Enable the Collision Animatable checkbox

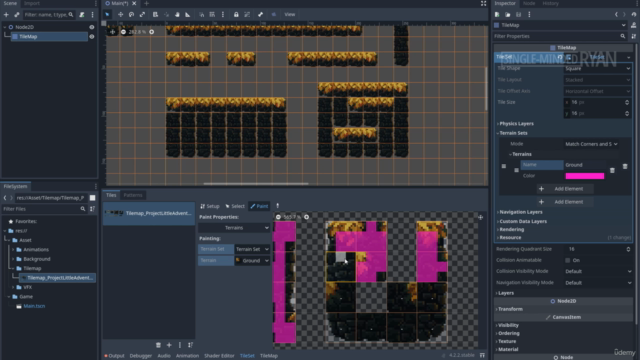[568, 260]
